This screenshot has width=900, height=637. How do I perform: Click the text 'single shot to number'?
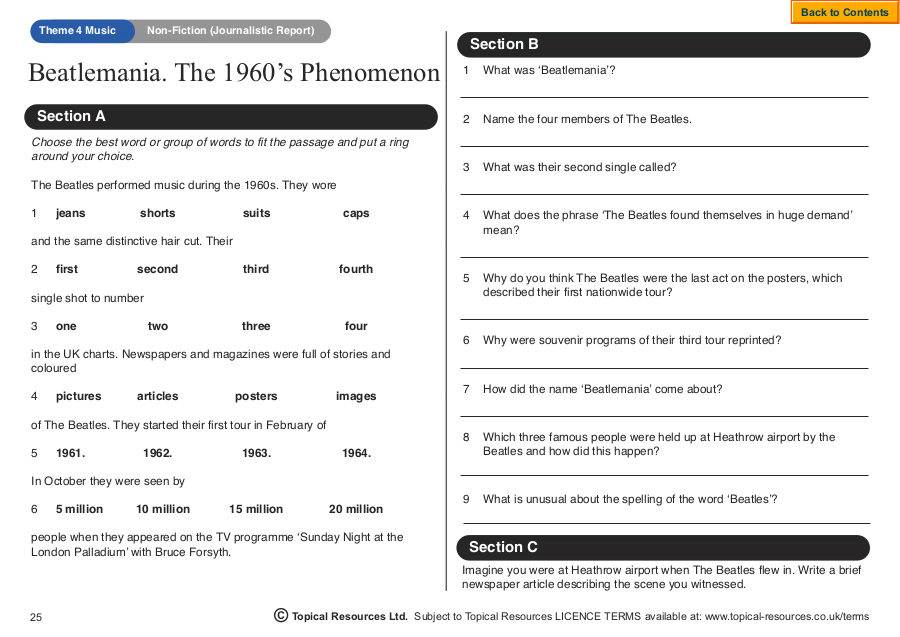87,298
